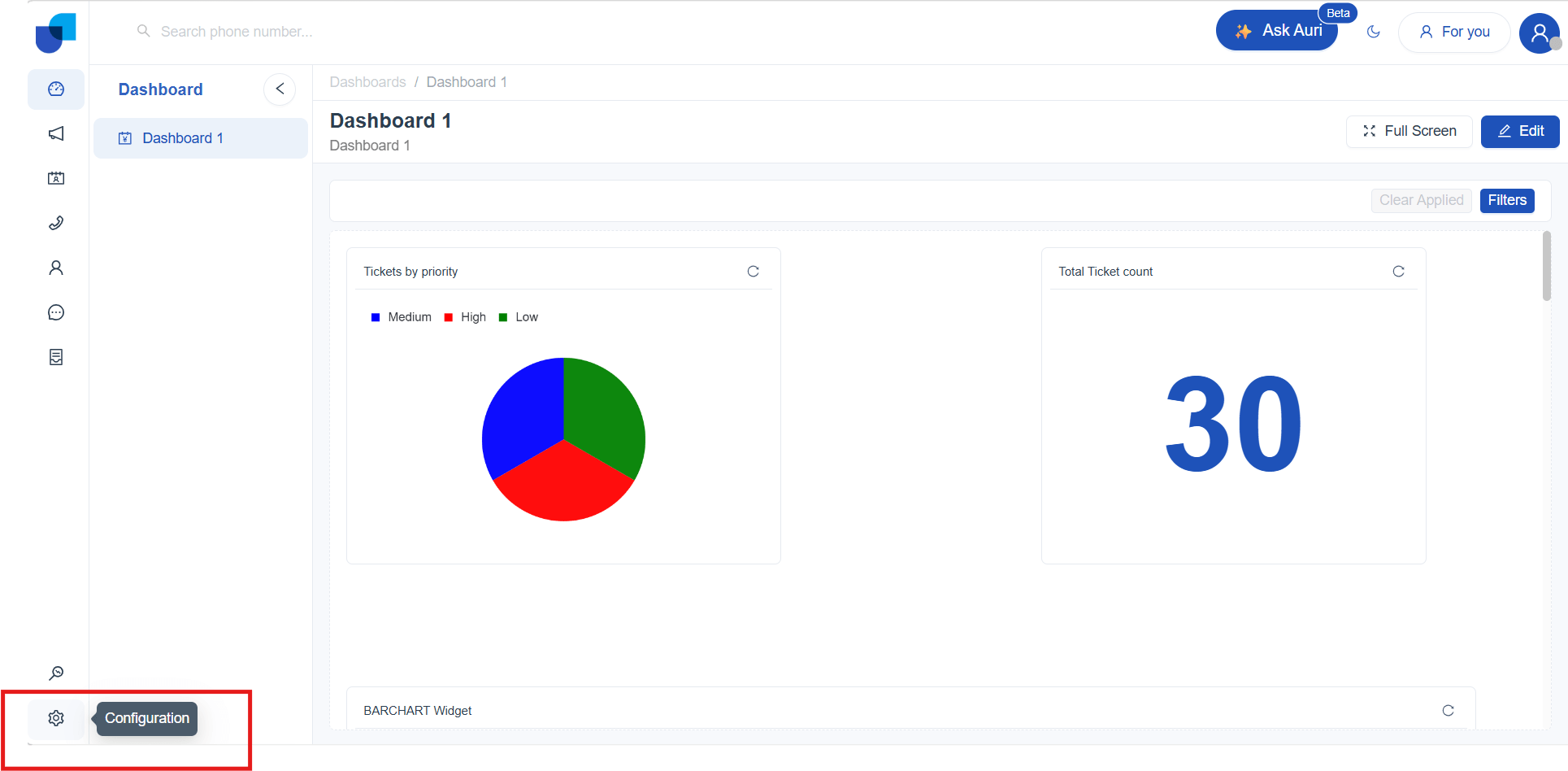
Task: Click the magnifier analytics icon above Configuration
Action: [56, 673]
